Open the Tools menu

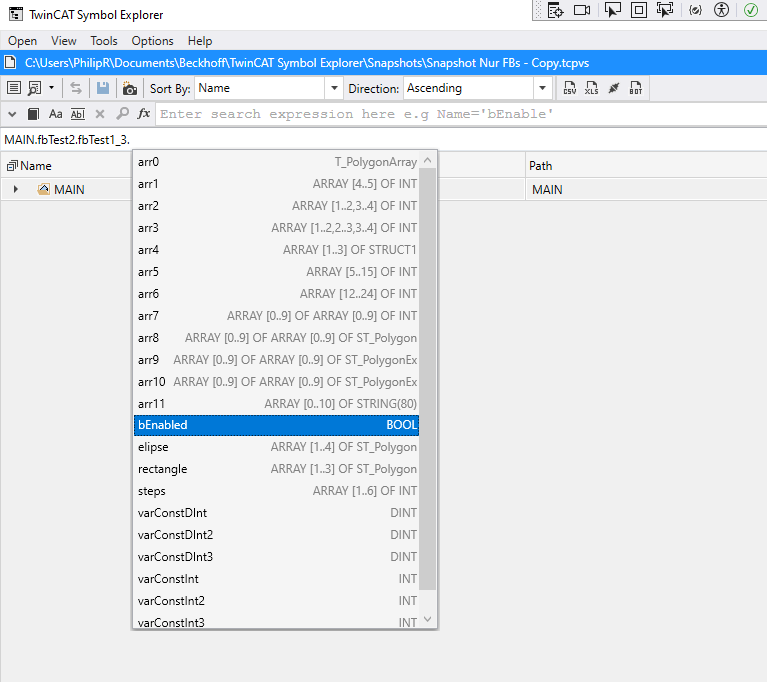pyautogui.click(x=104, y=41)
